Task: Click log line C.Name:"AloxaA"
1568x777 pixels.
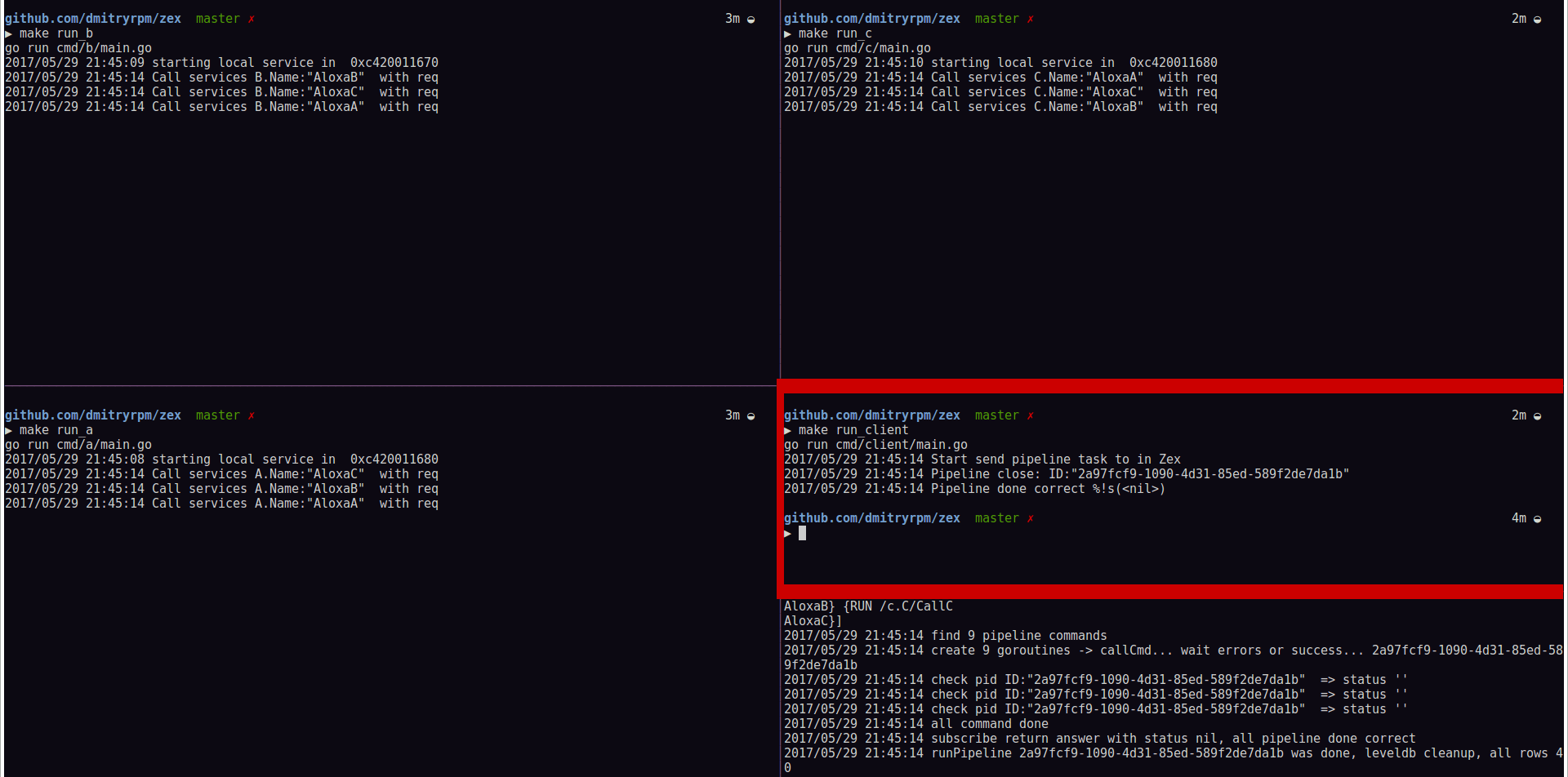Action: click(1001, 78)
